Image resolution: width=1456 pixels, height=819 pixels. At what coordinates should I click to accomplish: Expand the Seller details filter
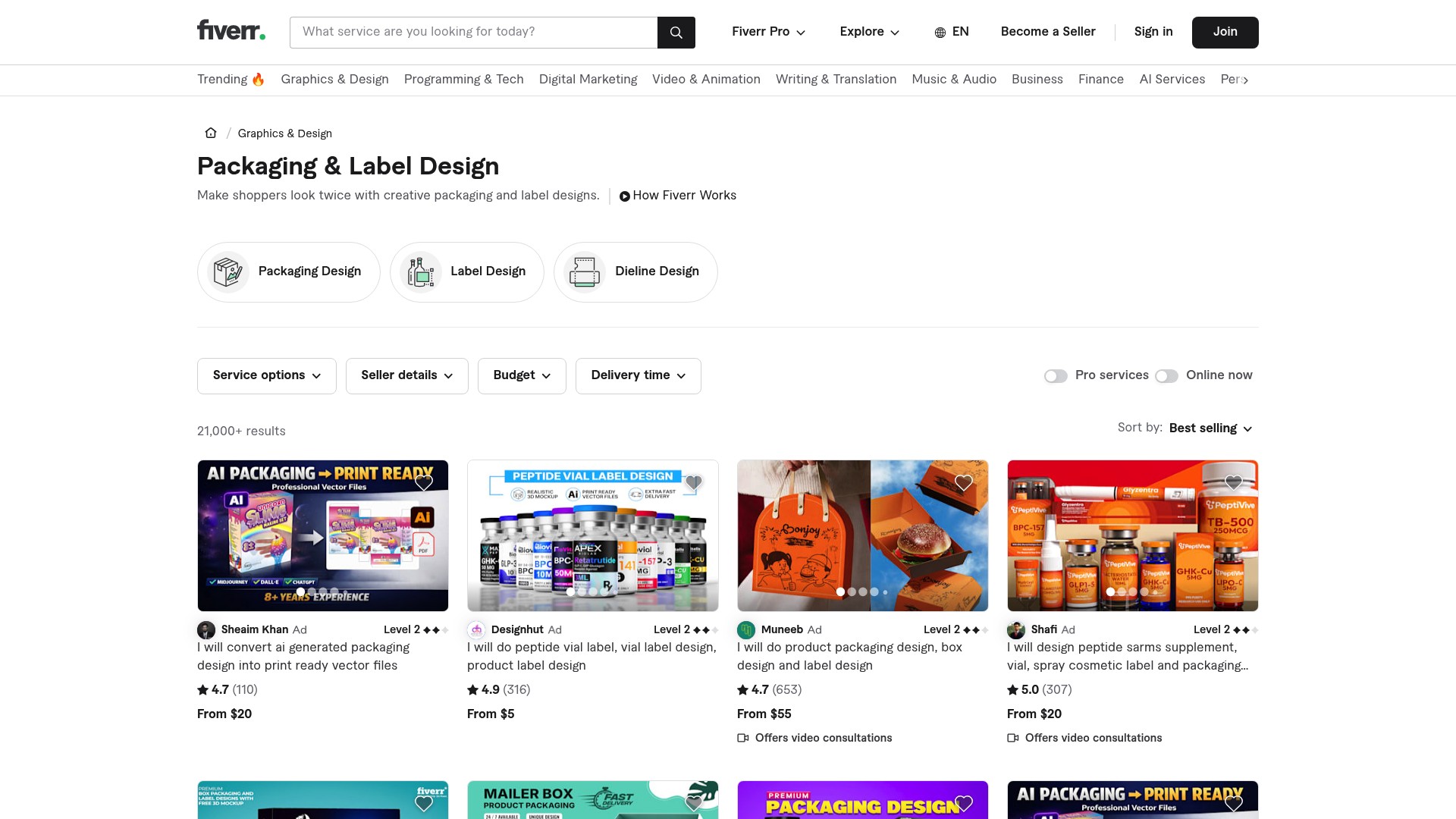407,376
